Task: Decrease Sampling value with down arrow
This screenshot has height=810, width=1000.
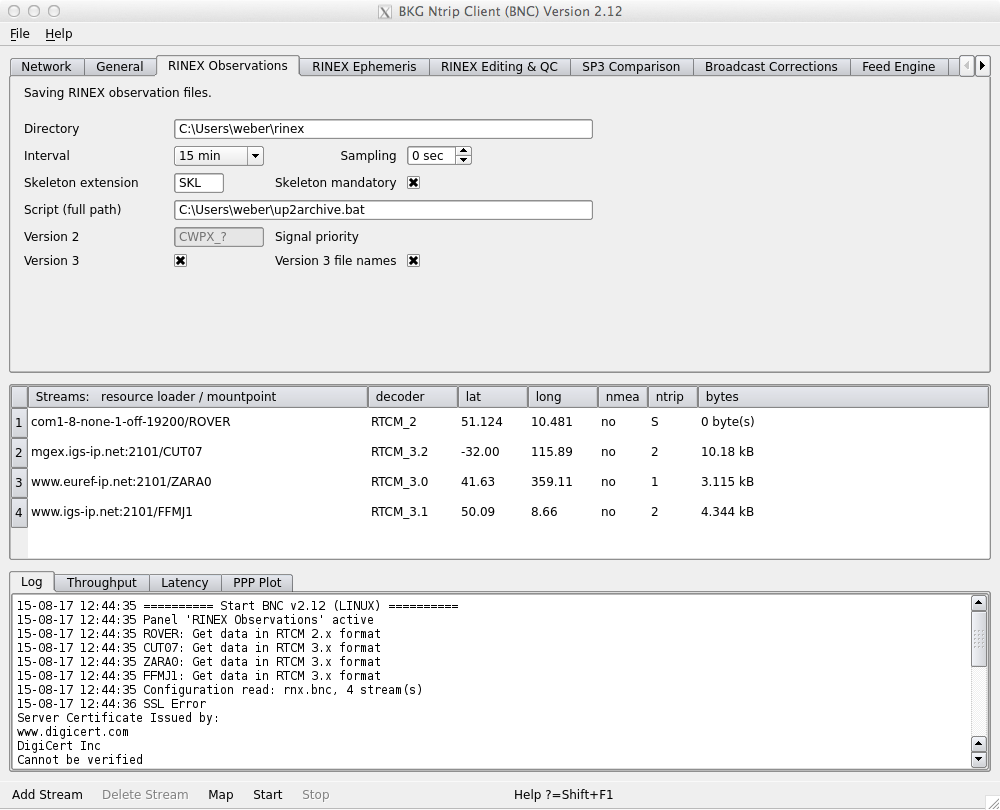Action: click(x=463, y=160)
